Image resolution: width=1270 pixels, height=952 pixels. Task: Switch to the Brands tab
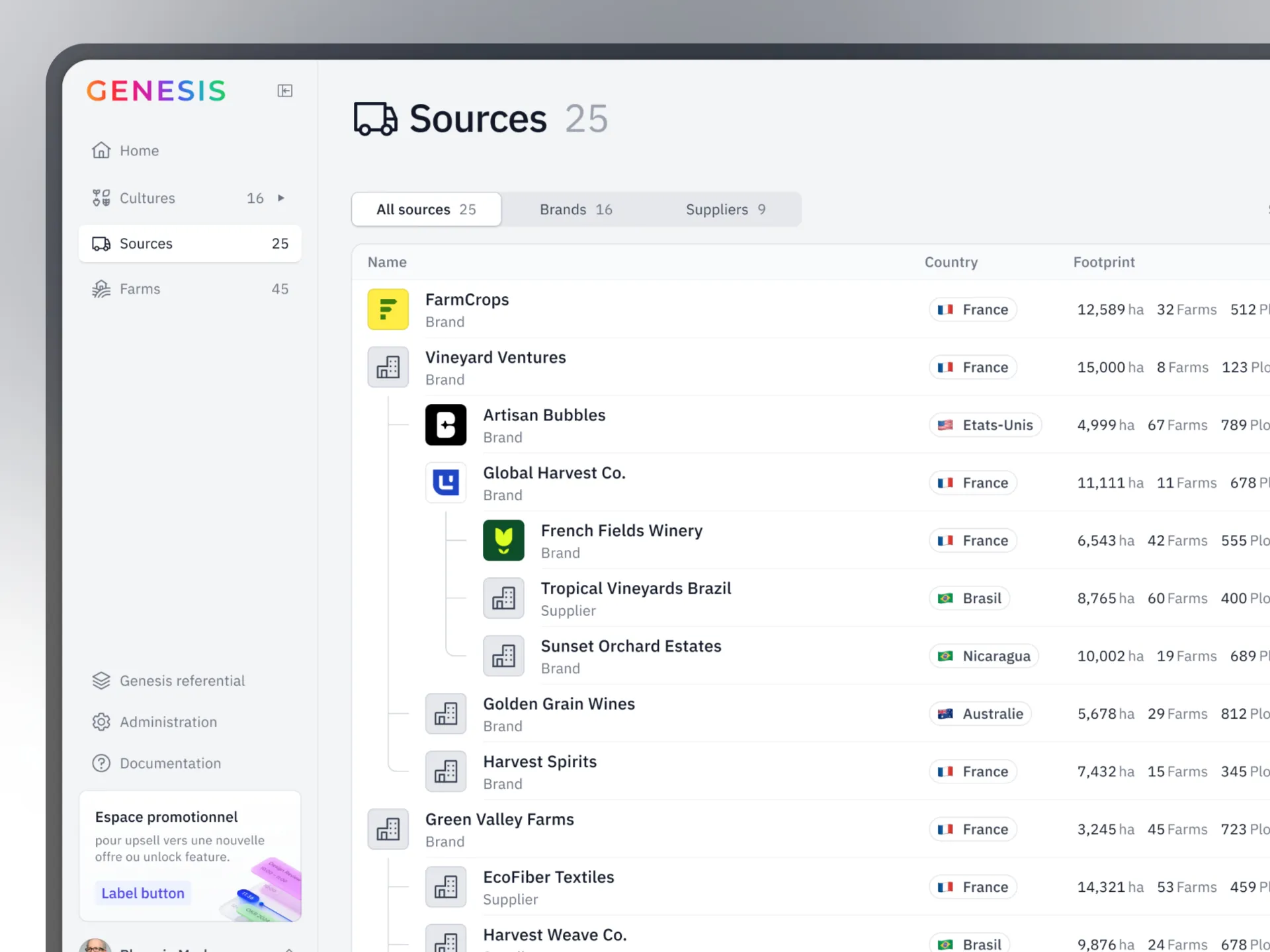575,210
